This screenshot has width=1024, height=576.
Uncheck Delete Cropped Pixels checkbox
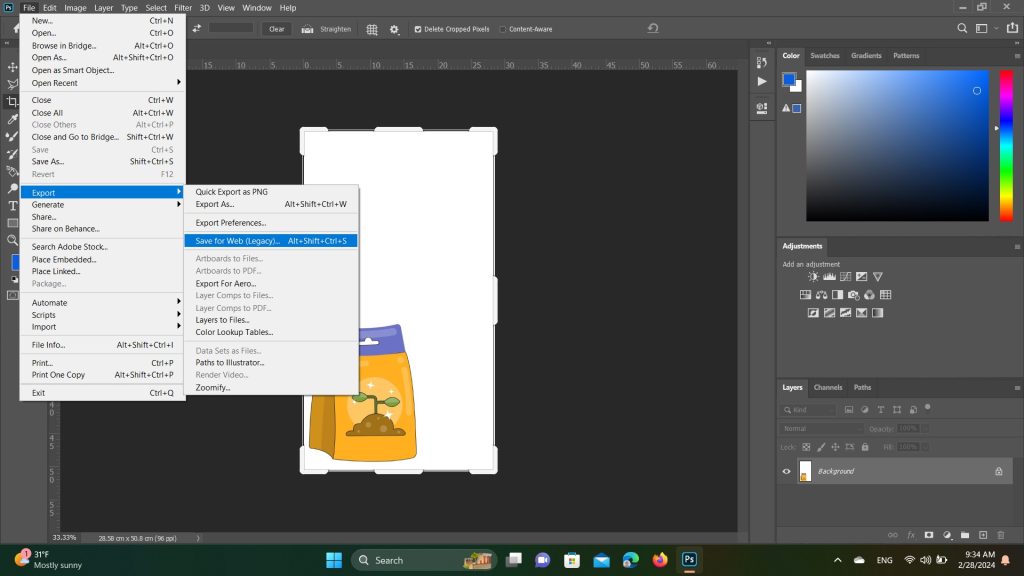(x=418, y=29)
